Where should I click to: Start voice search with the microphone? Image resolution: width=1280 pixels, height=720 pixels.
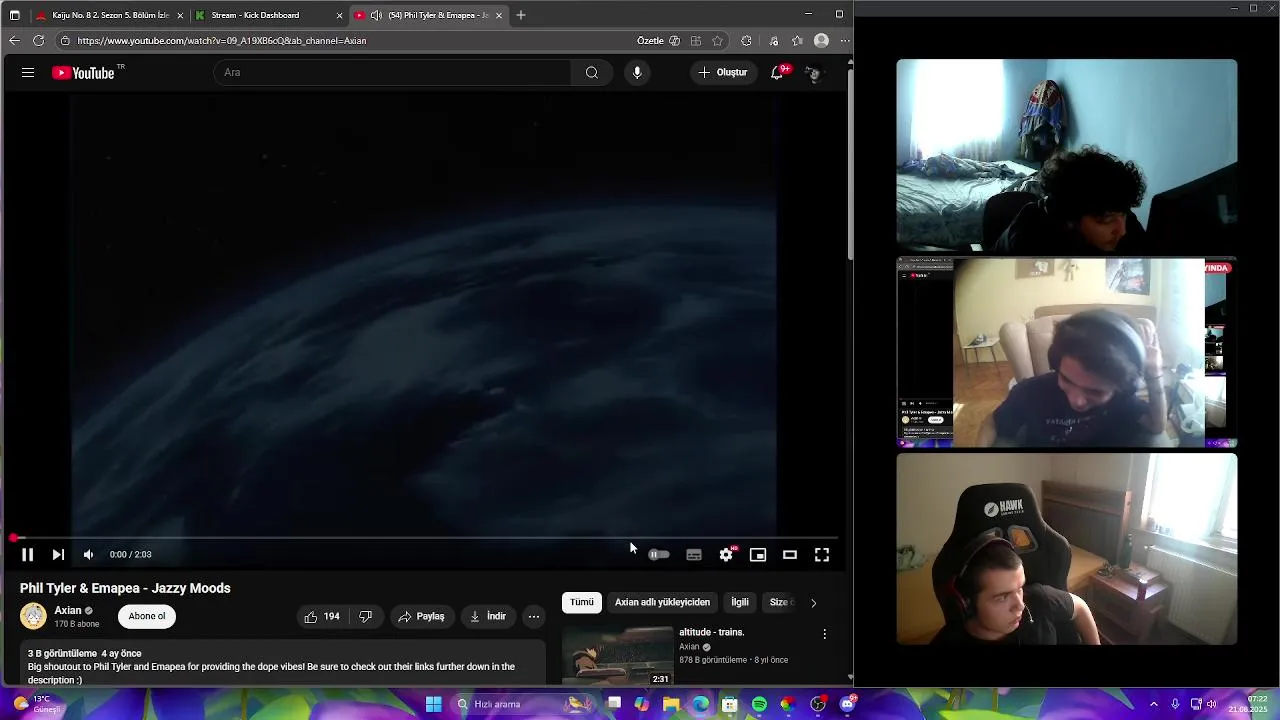click(637, 72)
